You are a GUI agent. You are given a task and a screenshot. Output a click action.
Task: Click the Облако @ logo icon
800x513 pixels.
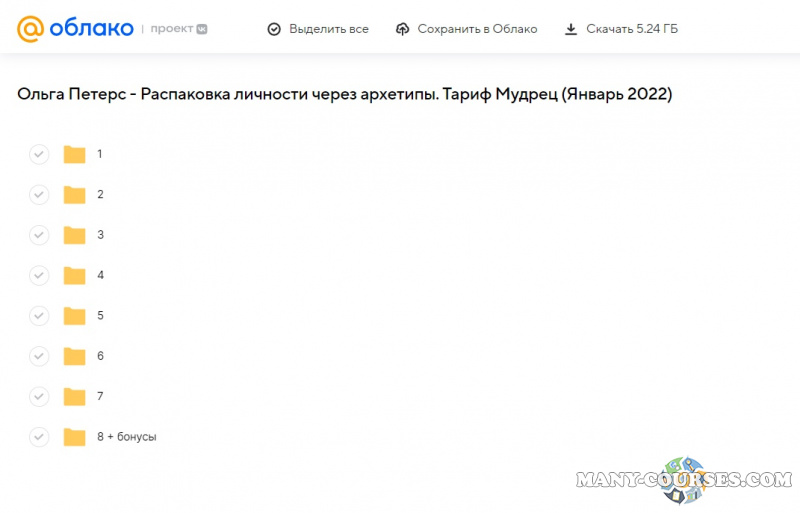(x=31, y=29)
